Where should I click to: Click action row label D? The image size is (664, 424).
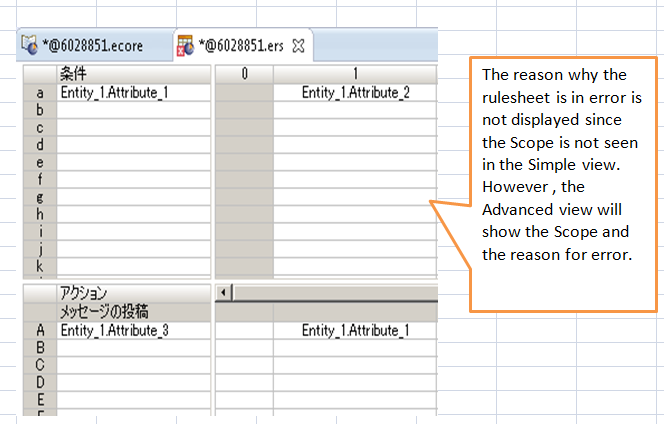click(40, 382)
